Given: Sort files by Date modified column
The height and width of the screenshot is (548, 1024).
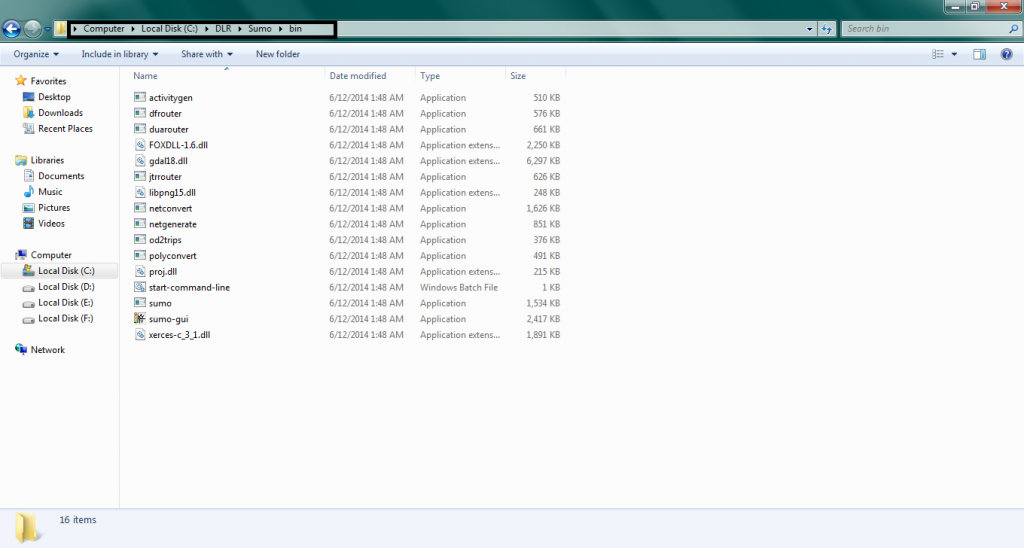Looking at the screenshot, I should point(358,76).
